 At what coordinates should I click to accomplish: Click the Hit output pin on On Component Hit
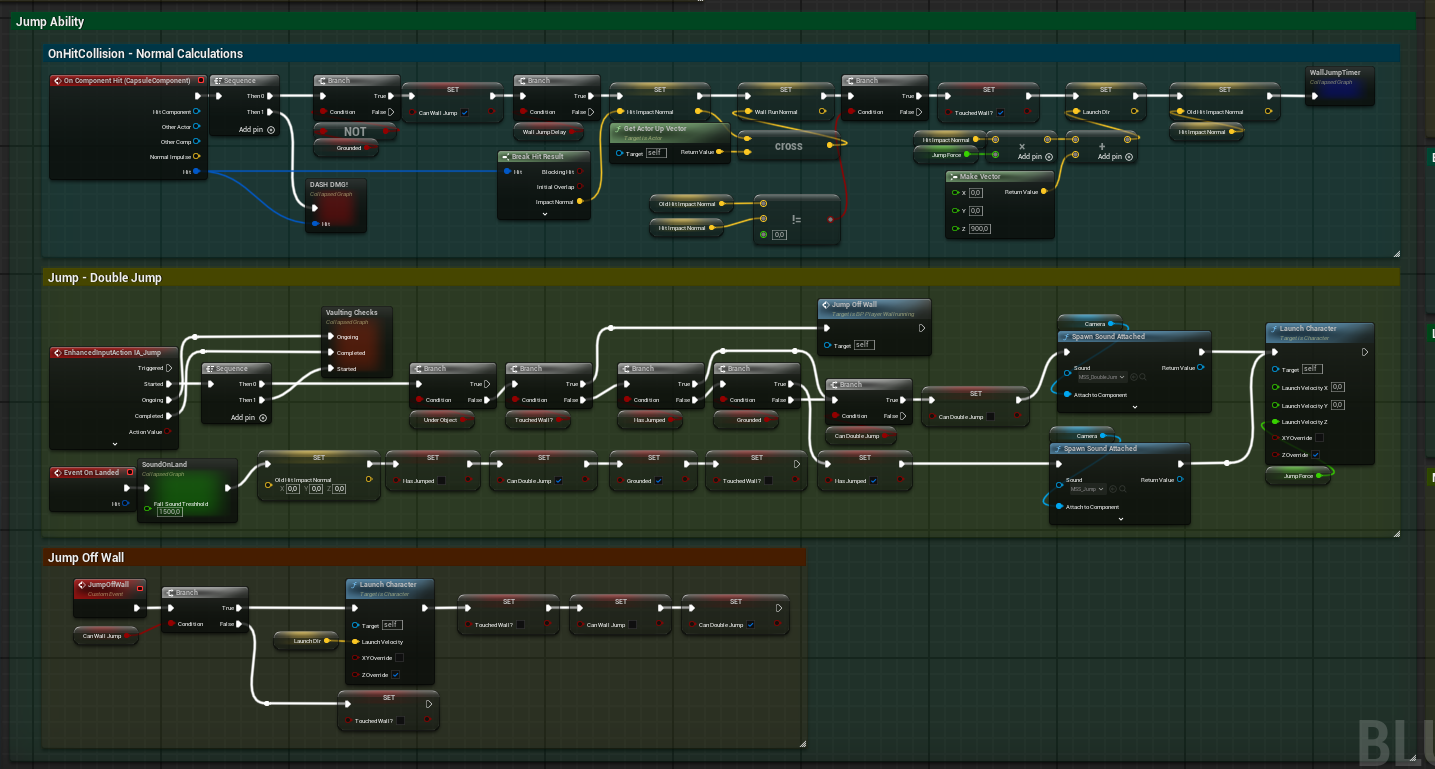tap(196, 172)
